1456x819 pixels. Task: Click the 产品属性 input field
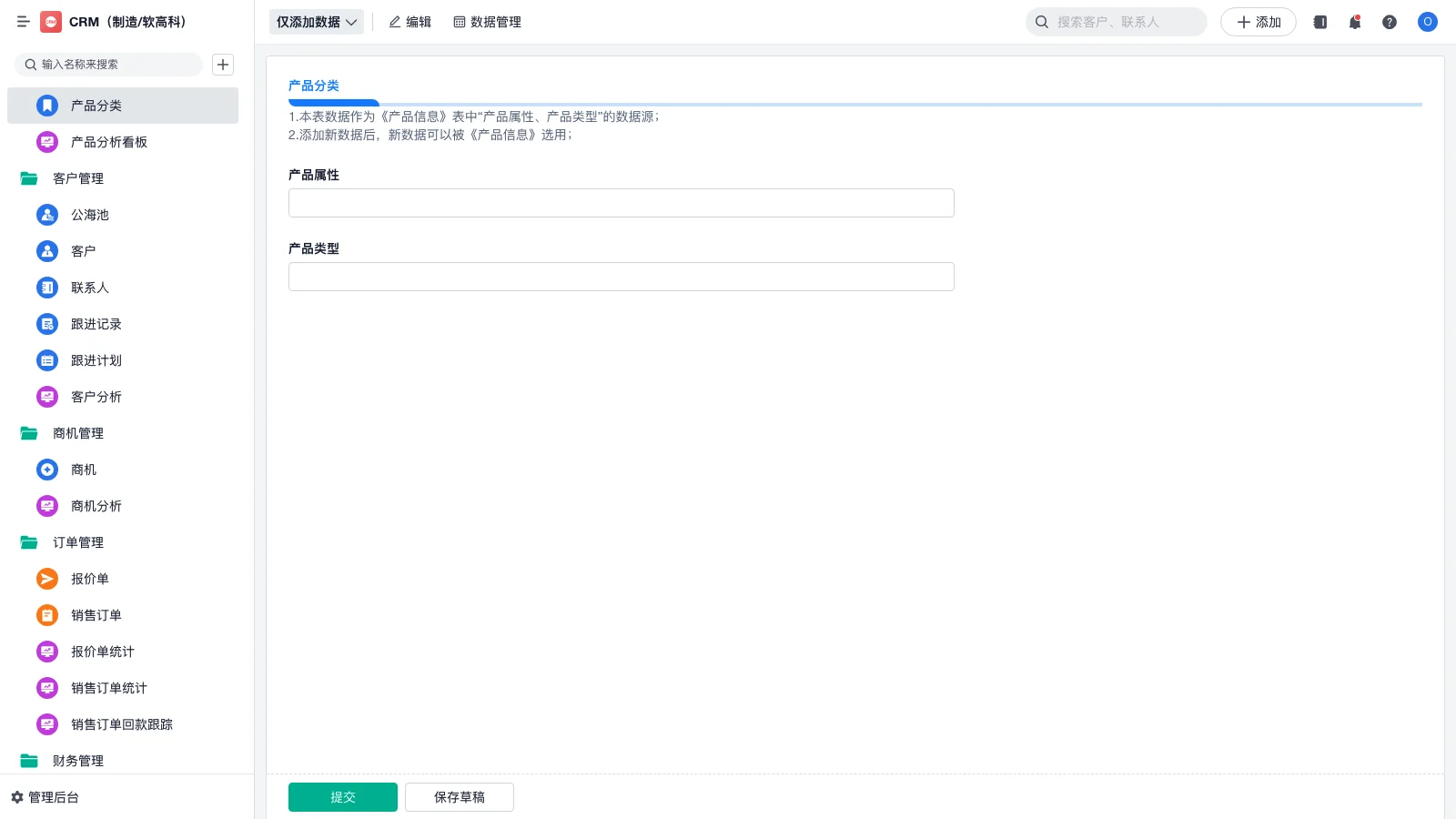621,202
